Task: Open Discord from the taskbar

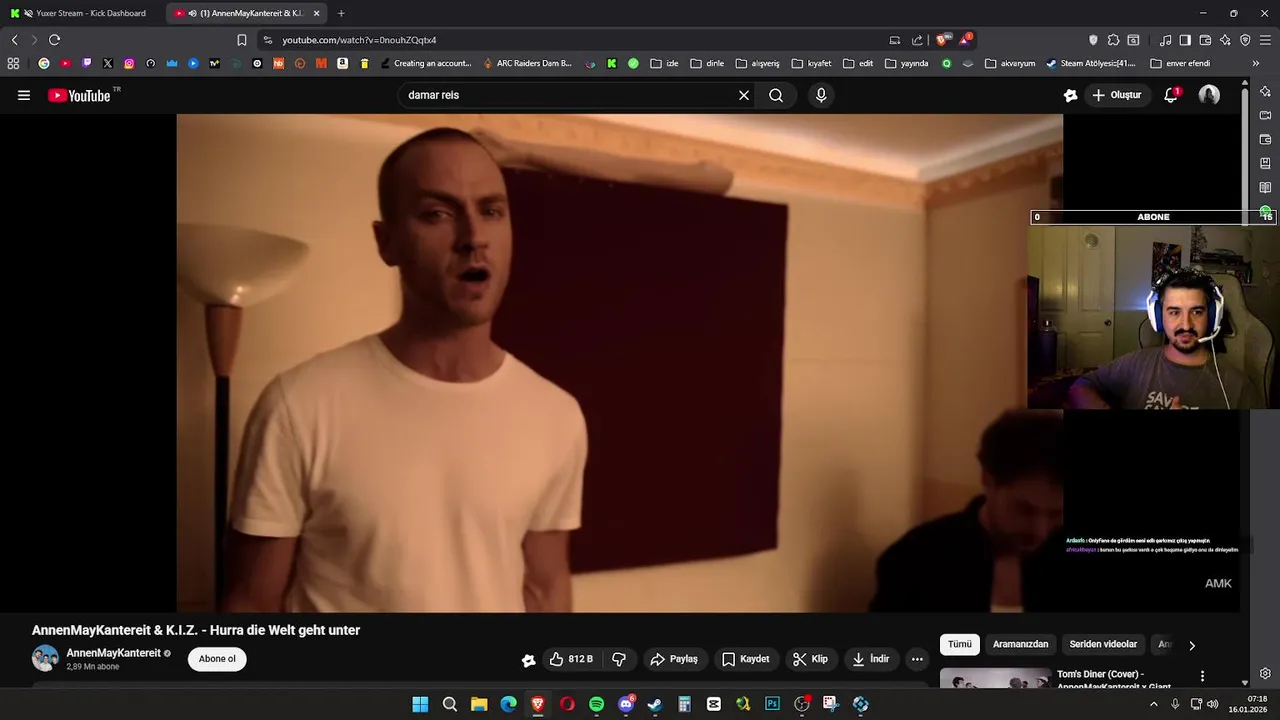Action: point(626,704)
